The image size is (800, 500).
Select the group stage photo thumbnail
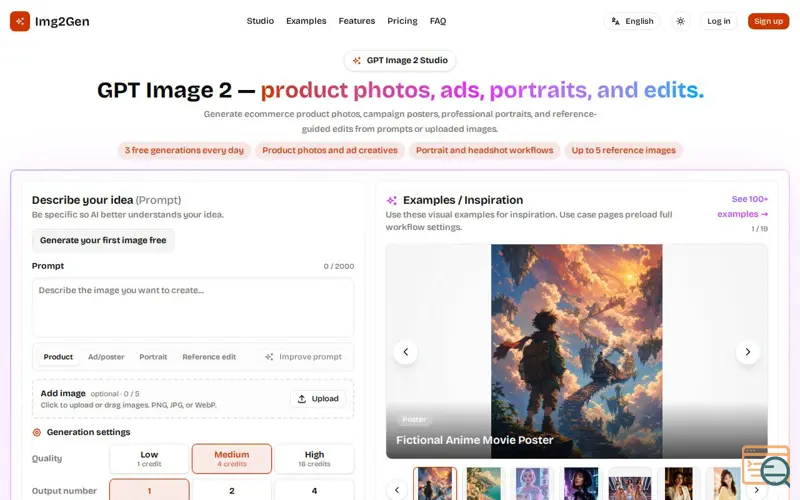[630, 483]
